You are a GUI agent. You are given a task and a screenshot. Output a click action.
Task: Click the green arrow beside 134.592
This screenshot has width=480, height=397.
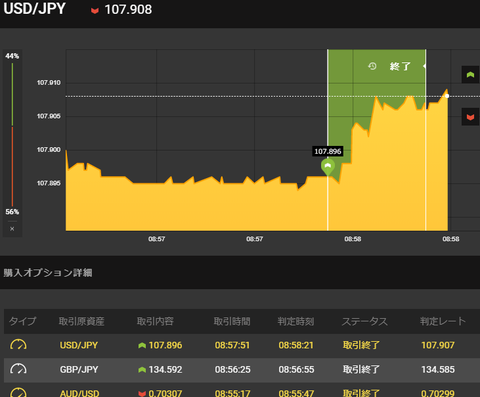click(142, 370)
